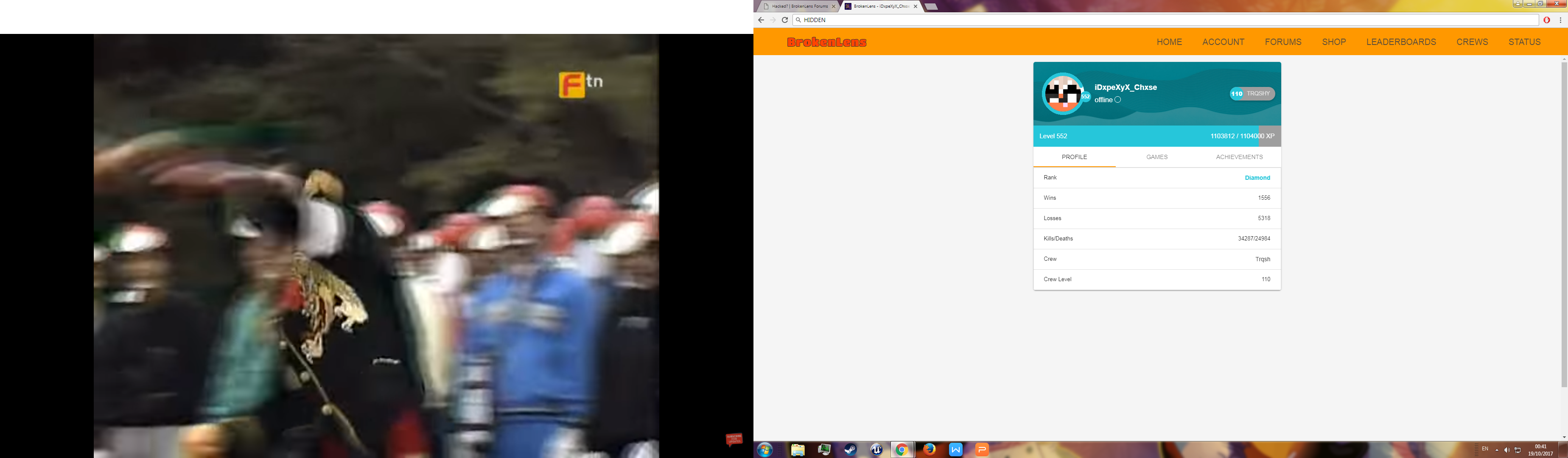
Task: Open the system monitor taskbar icon
Action: click(824, 450)
